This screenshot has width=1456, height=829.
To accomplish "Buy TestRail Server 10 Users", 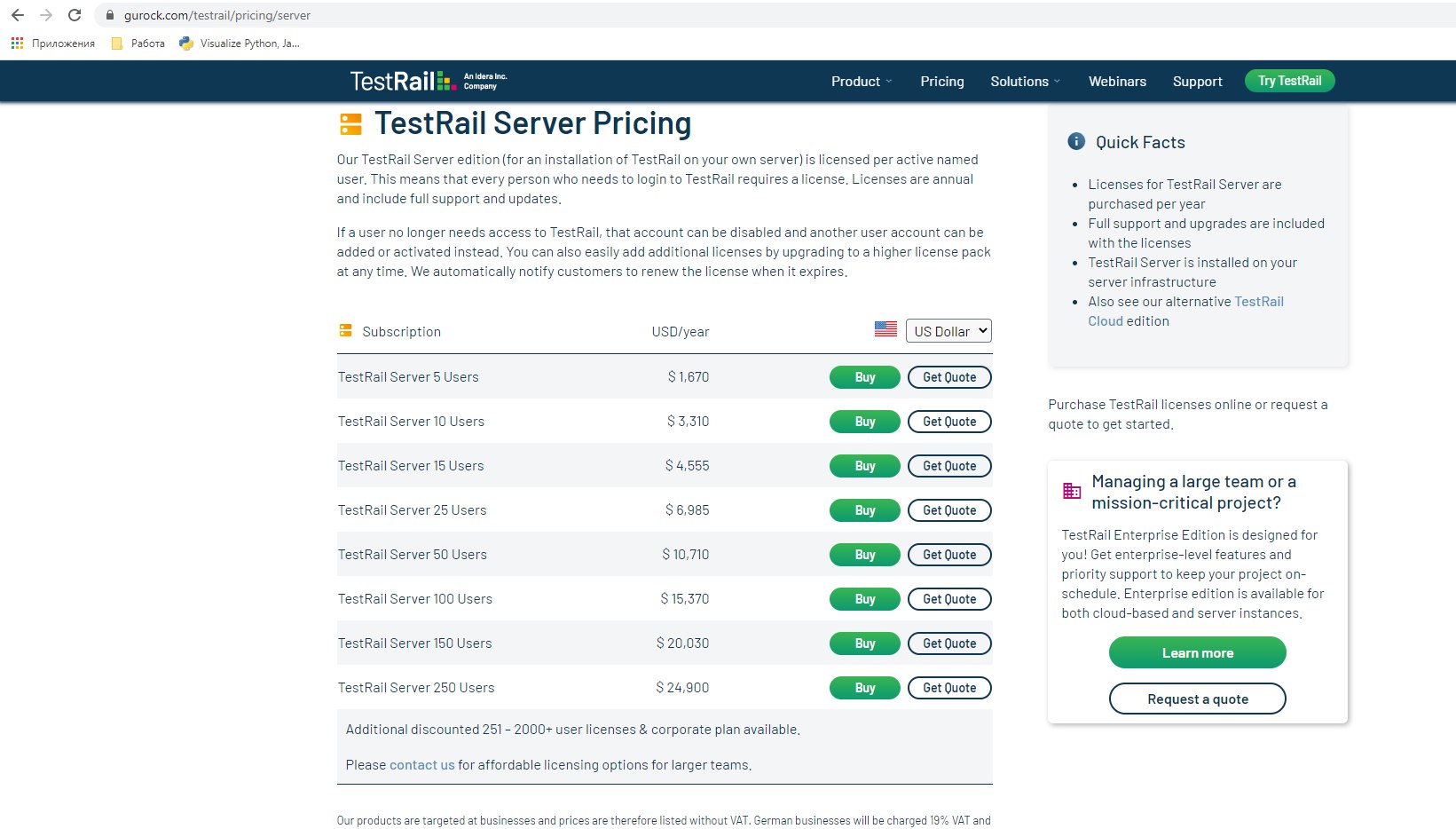I will pos(865,422).
